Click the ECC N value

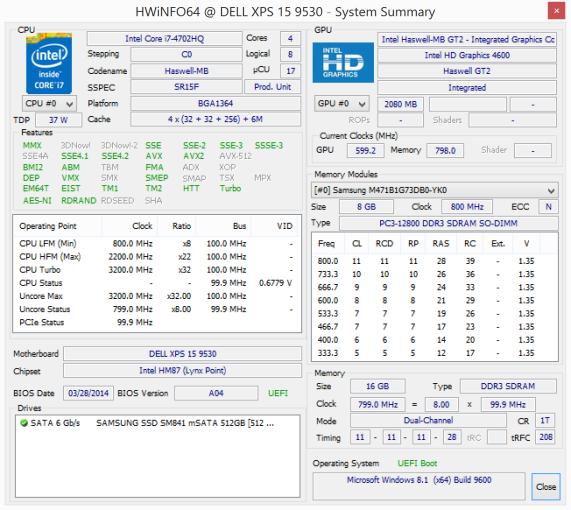pyautogui.click(x=548, y=207)
